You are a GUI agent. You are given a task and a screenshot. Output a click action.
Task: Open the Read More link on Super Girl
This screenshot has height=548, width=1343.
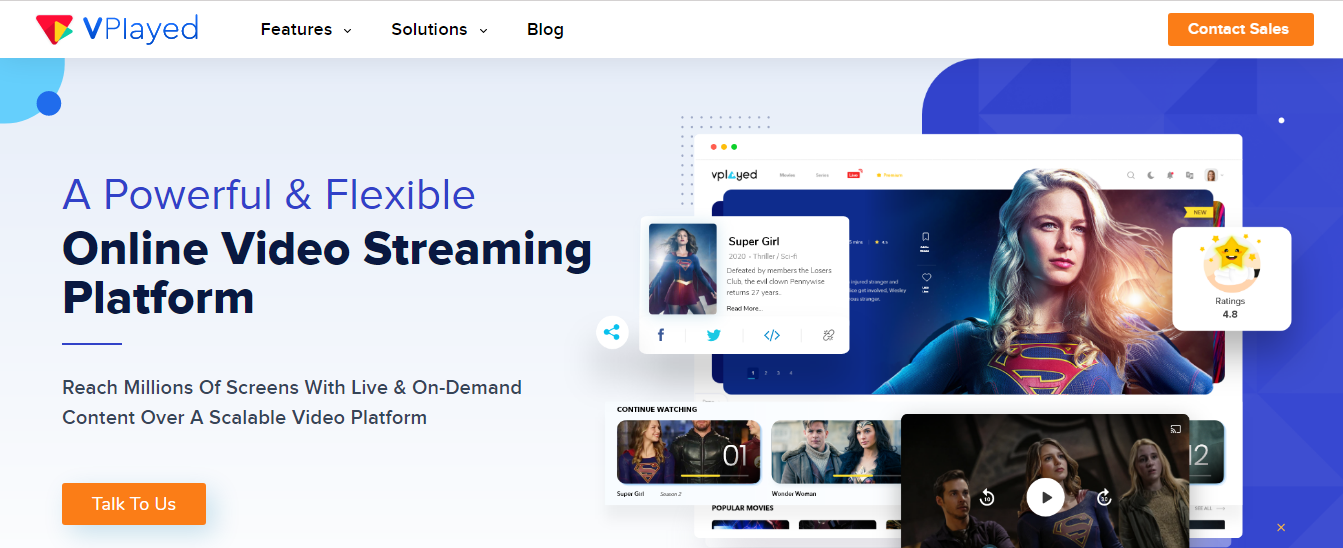[x=744, y=308]
